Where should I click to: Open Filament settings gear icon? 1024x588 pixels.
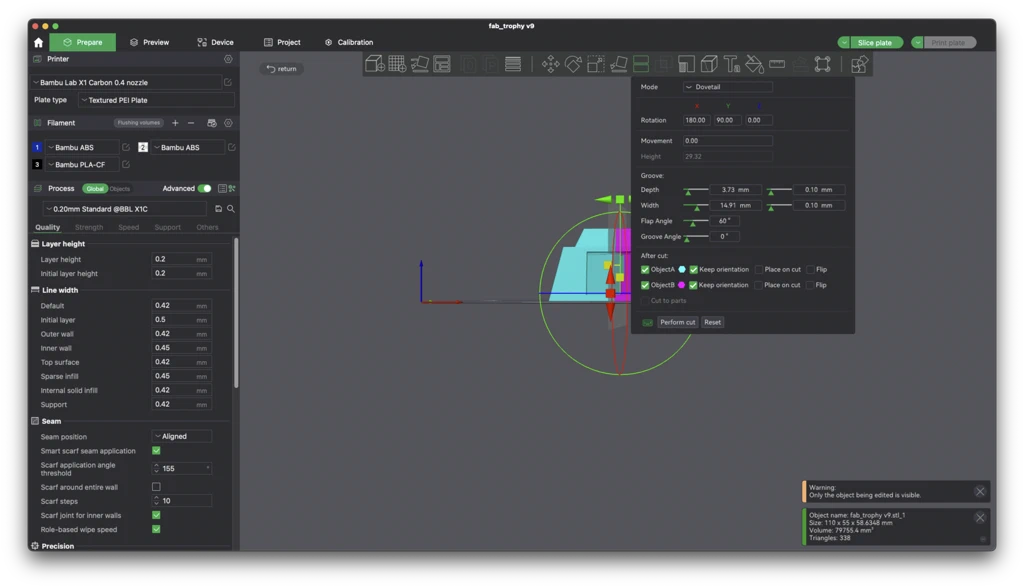tap(228, 123)
